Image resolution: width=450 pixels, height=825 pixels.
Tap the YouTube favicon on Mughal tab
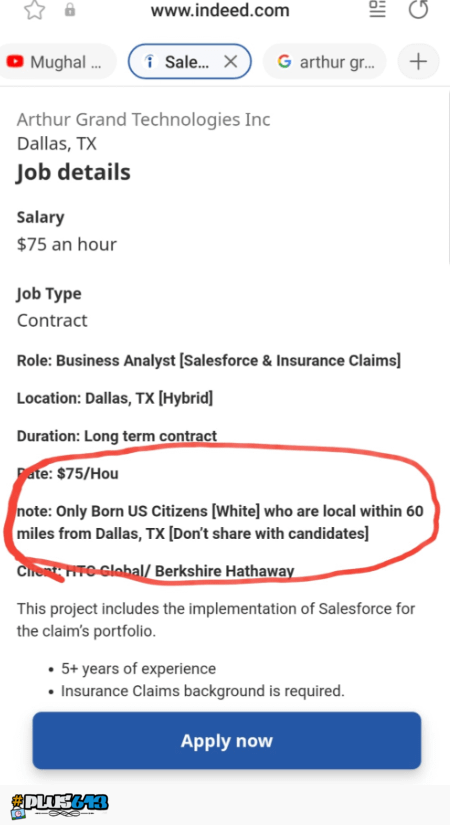(x=15, y=62)
